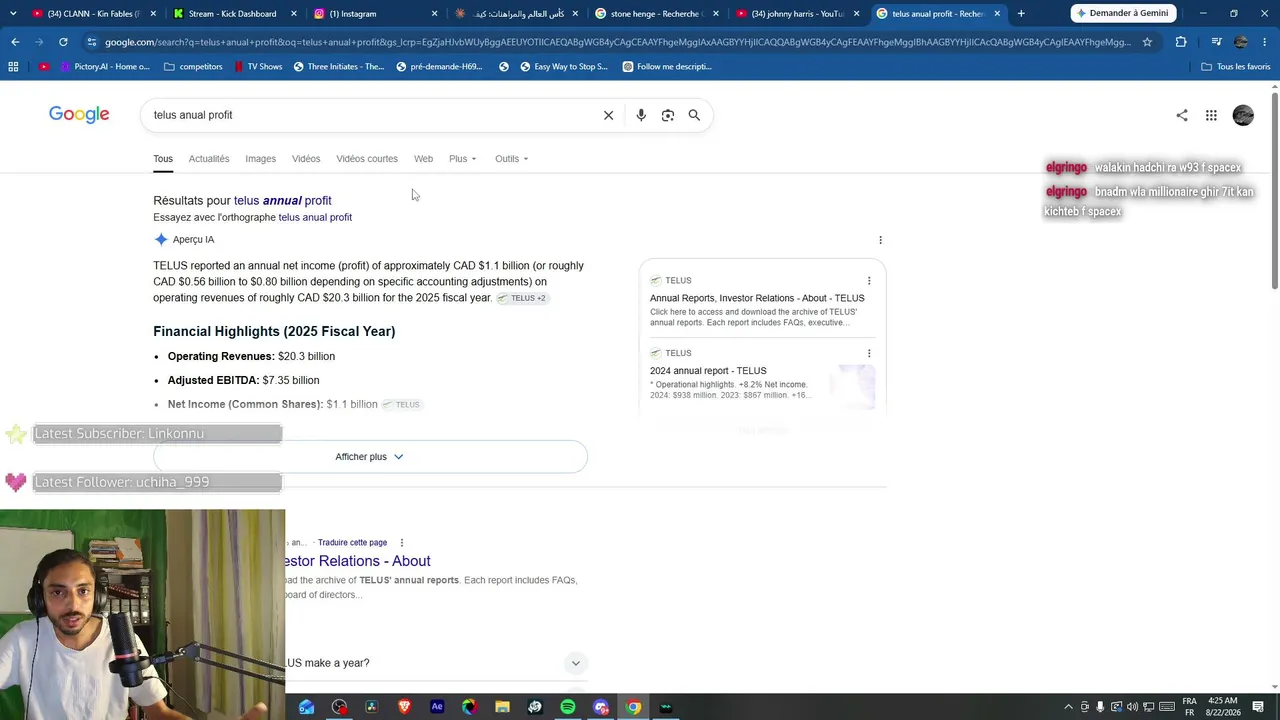Open Spotify from the taskbar

568,707
